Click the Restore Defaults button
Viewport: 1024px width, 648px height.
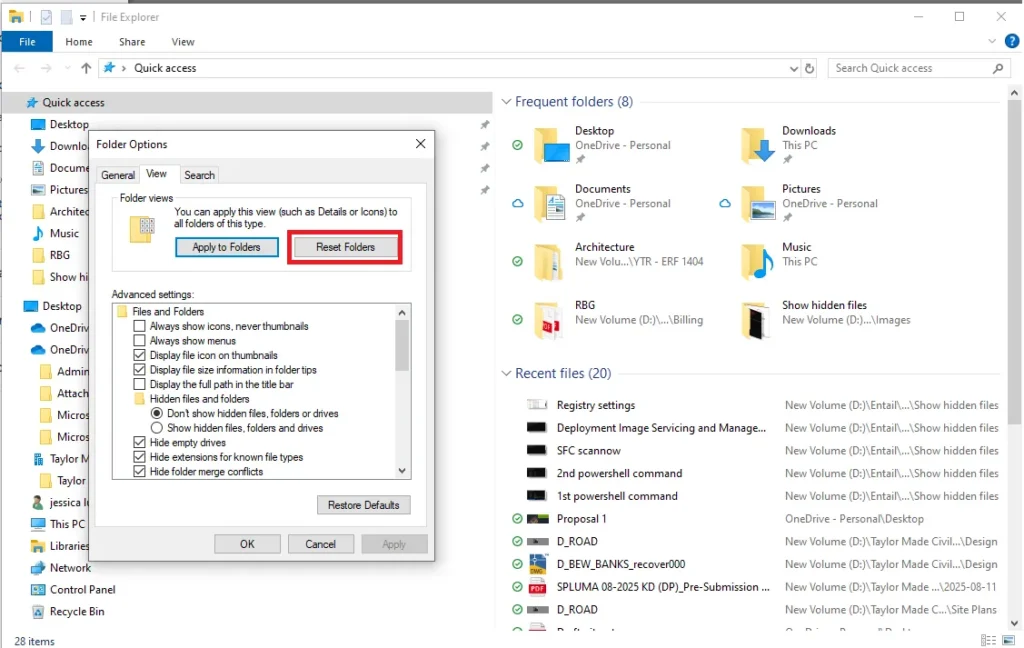[363, 505]
